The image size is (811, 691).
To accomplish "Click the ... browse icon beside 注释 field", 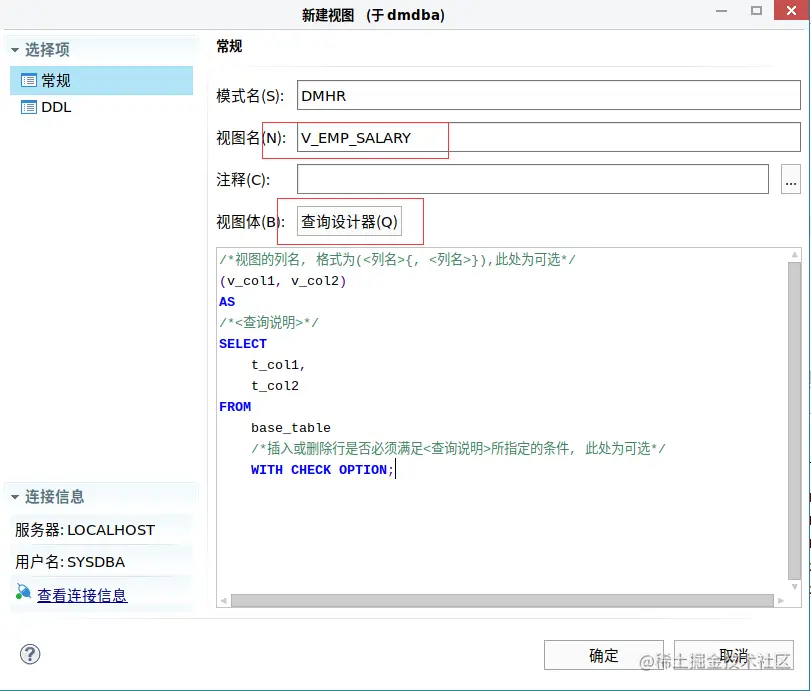I will click(x=791, y=179).
